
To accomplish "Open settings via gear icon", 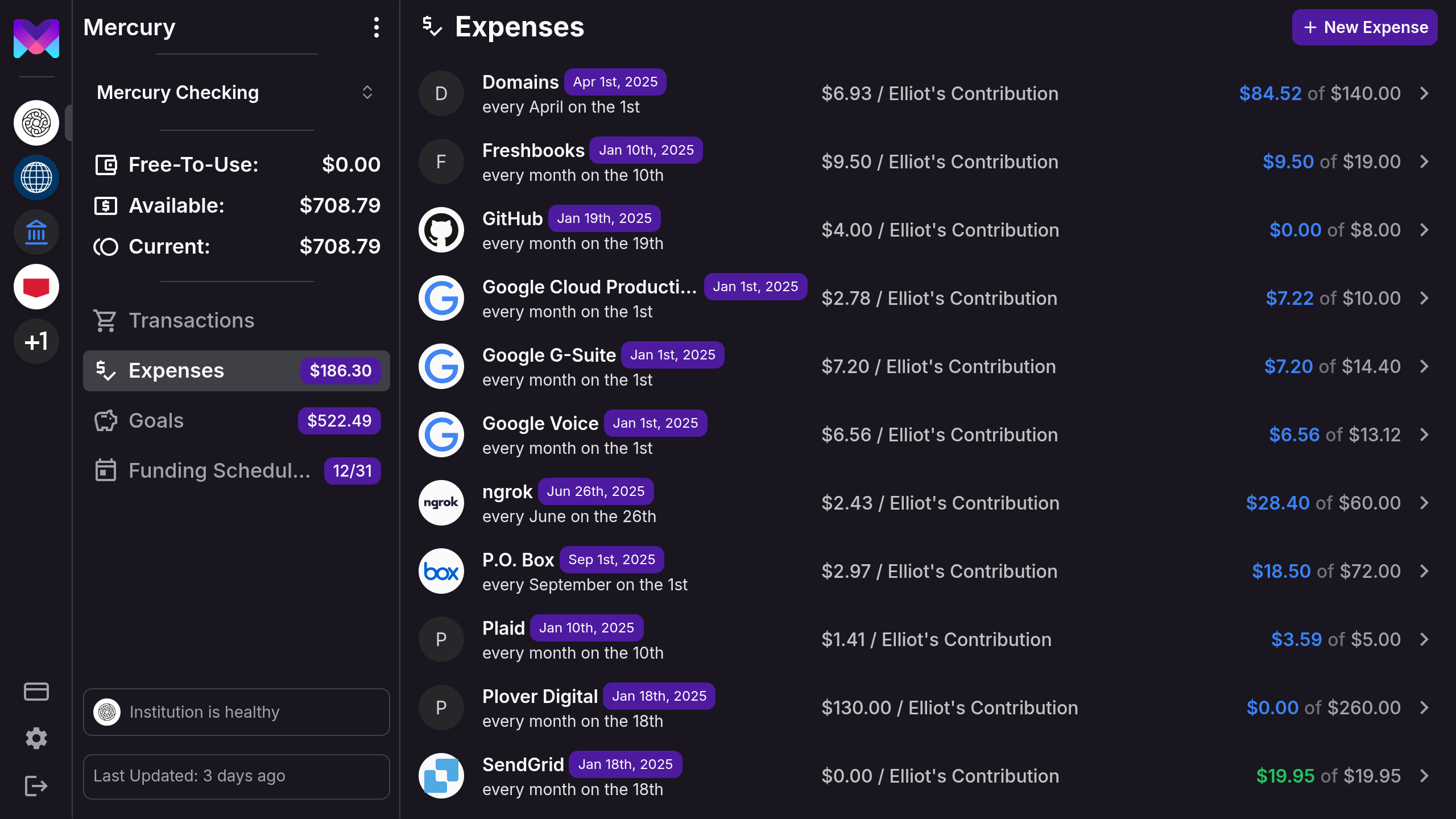I will 36,738.
